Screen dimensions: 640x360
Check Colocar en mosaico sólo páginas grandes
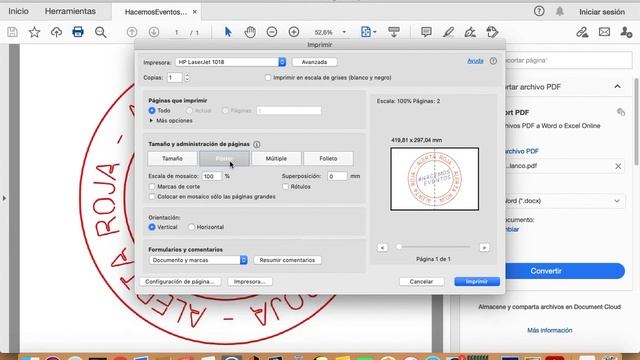pos(152,197)
